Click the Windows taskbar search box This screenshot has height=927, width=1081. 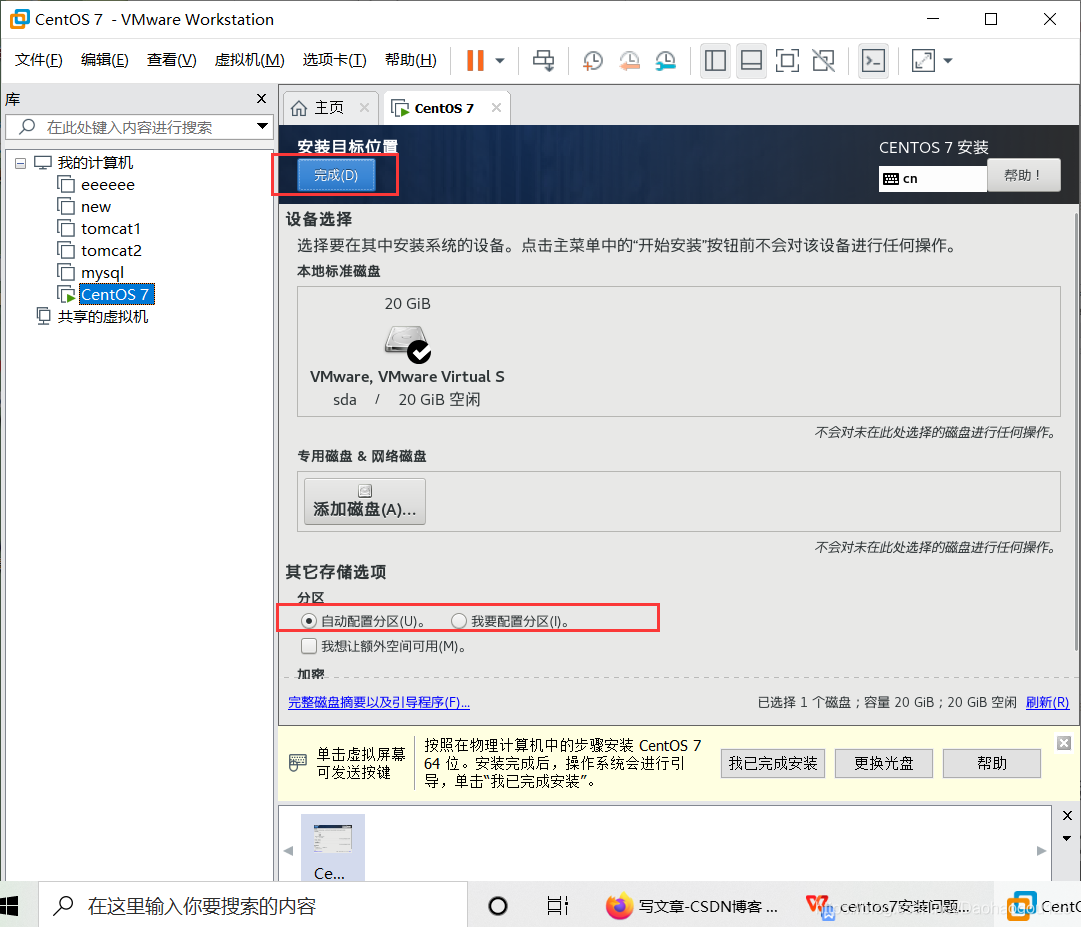(x=253, y=906)
